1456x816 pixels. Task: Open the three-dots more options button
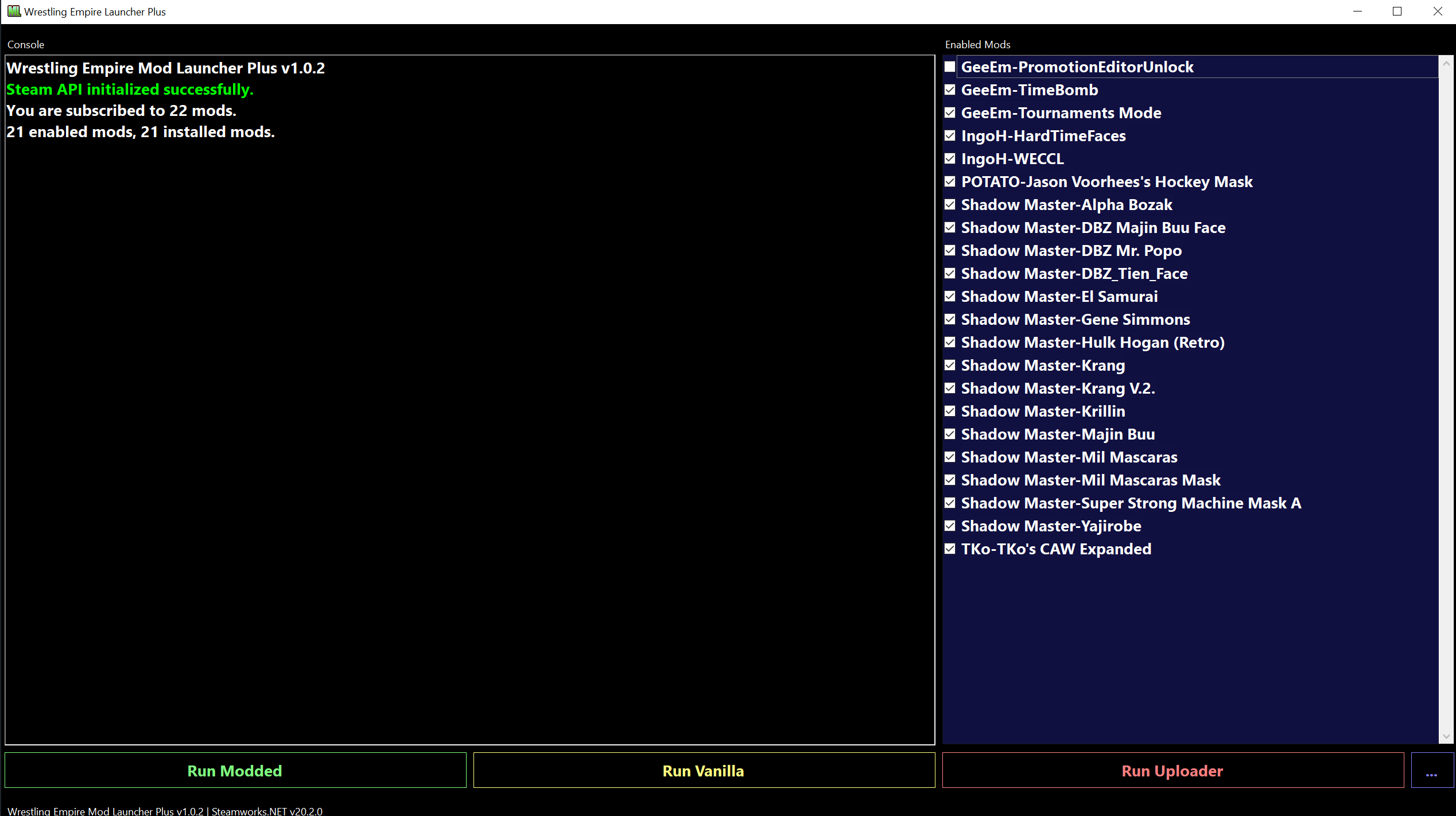click(1431, 771)
